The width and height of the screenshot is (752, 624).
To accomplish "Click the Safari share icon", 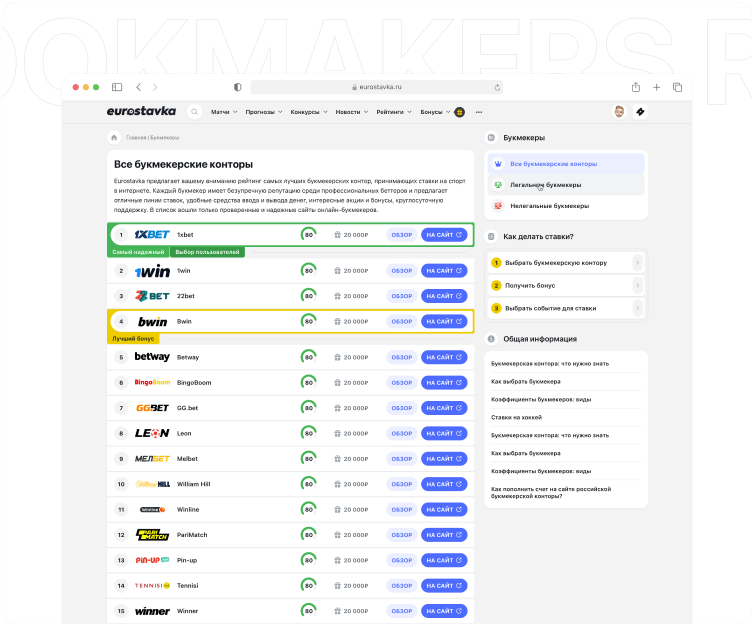I will [636, 87].
